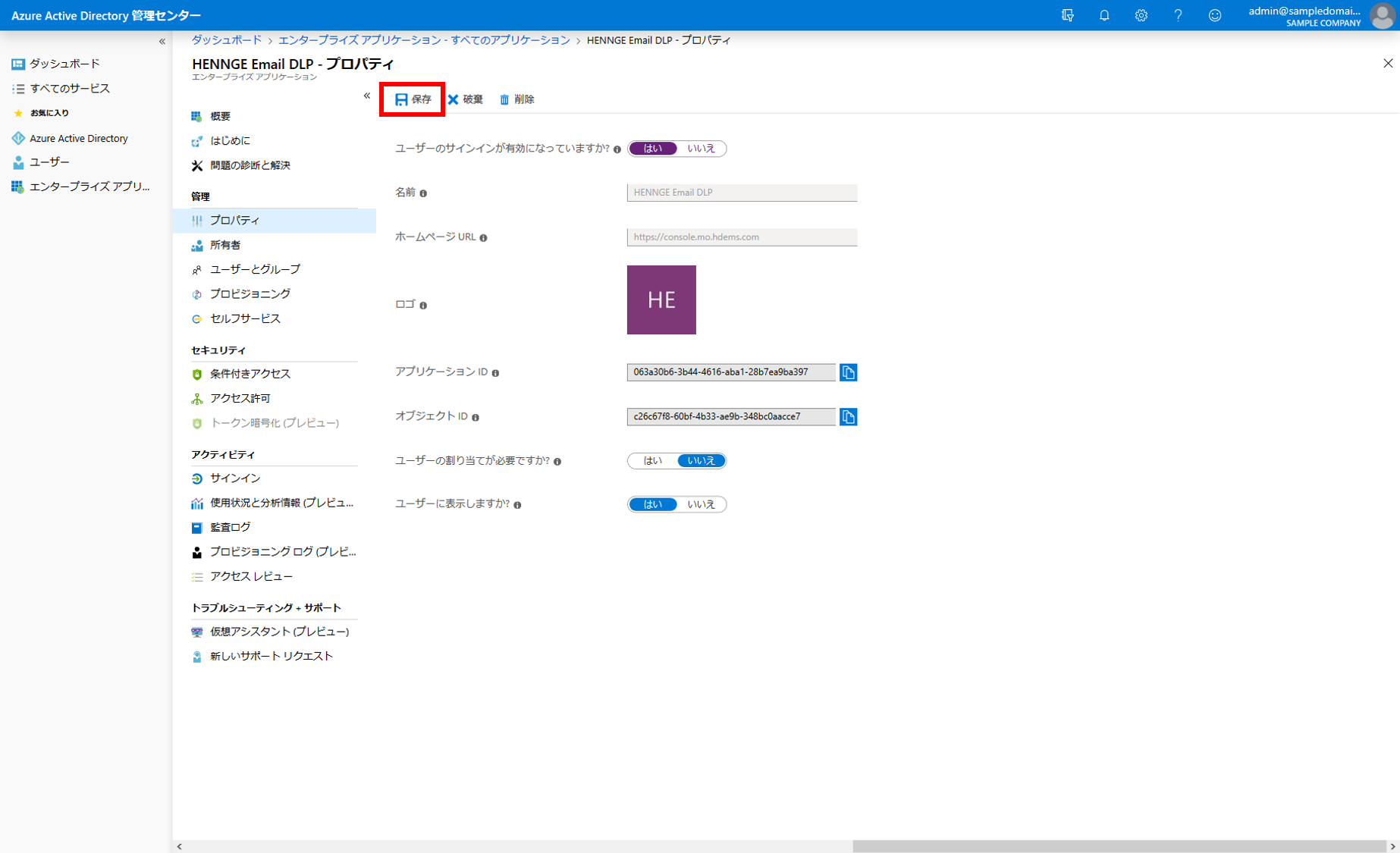Click the 削除 (Delete) button
This screenshot has height=853, width=1400.
[516, 99]
